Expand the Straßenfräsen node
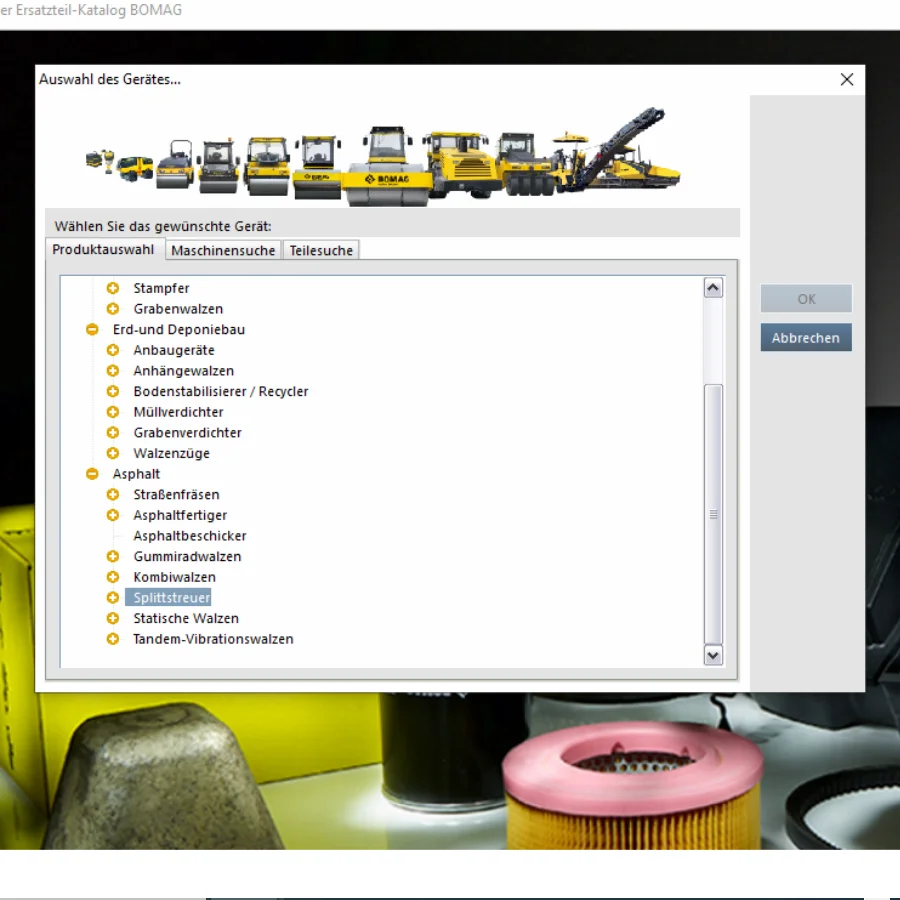Screen dimensions: 900x900 pyautogui.click(x=113, y=495)
